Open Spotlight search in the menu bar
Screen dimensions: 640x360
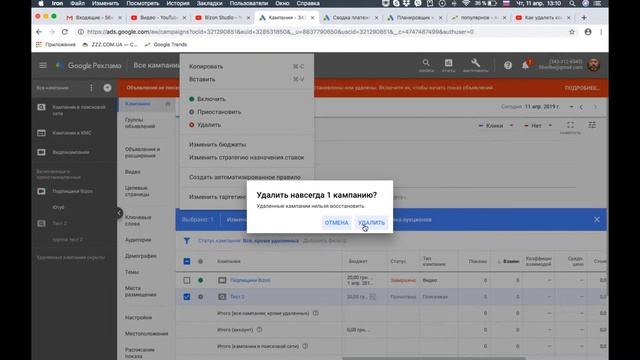[572, 3]
